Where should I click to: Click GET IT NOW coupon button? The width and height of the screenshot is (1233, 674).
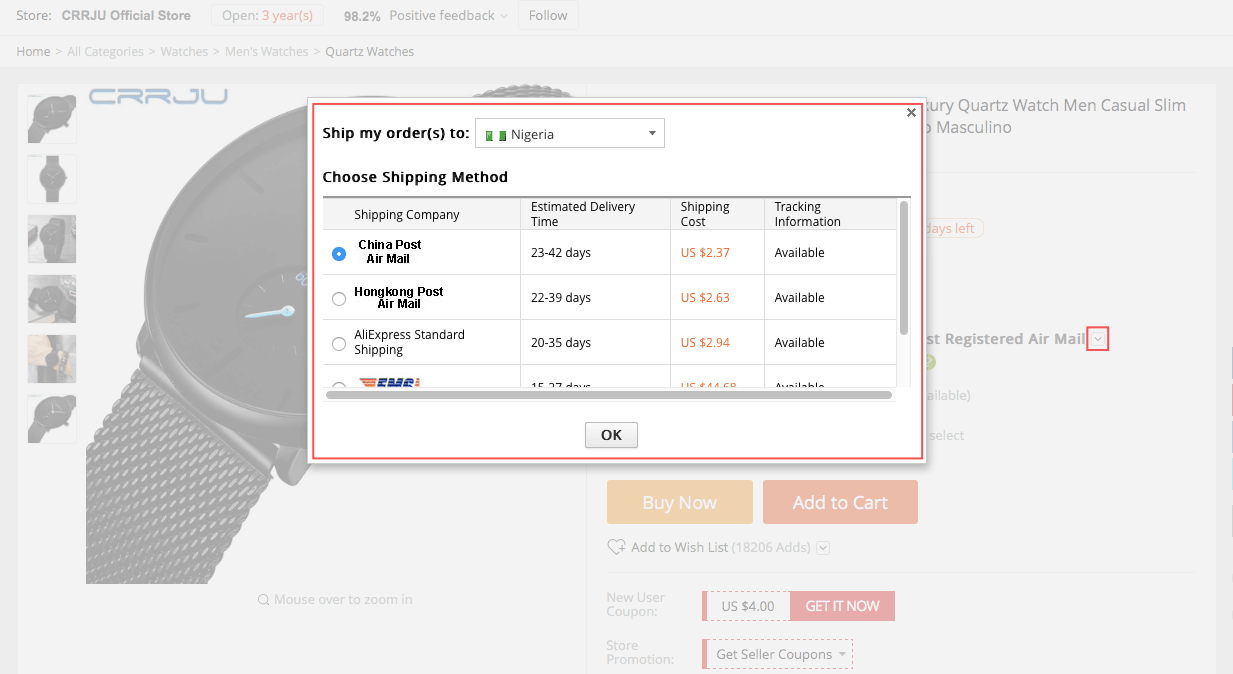point(842,606)
